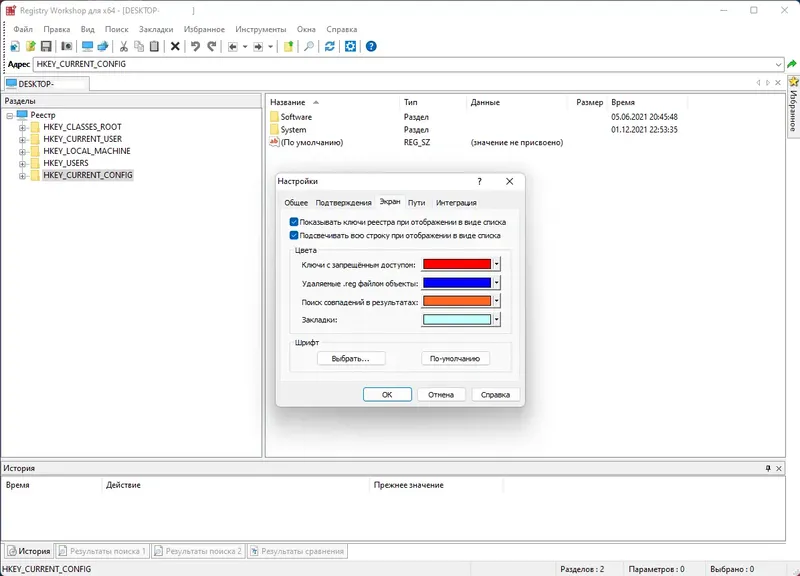The width and height of the screenshot is (800, 576).
Task: Click the Справка button in dialog
Action: (495, 394)
